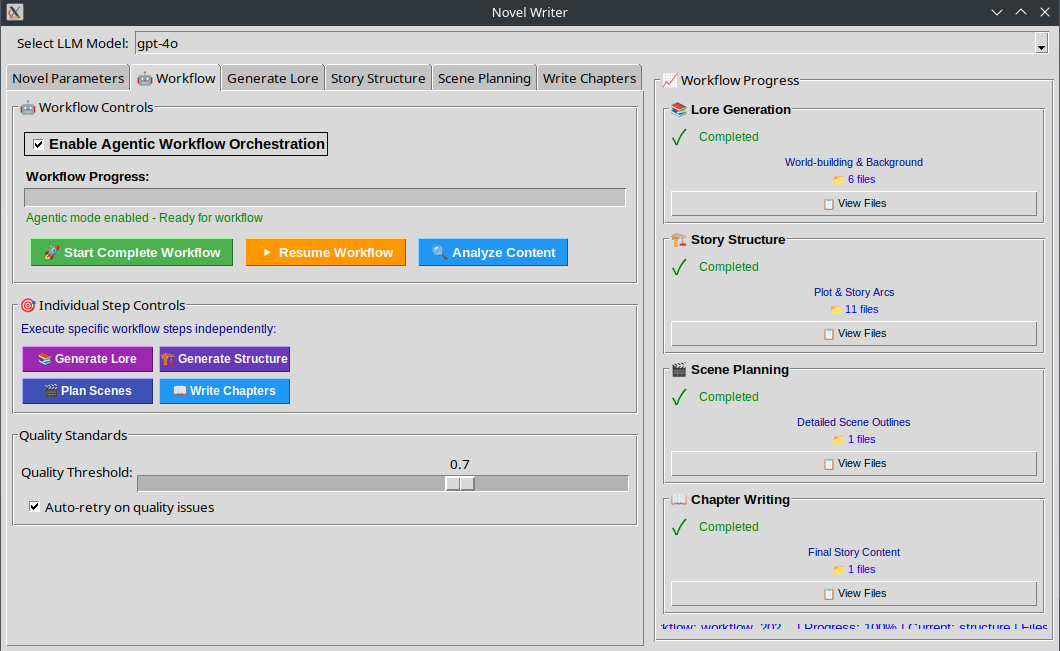Image resolution: width=1060 pixels, height=651 pixels.
Task: Click the 6 files count text
Action: pyautogui.click(x=862, y=180)
